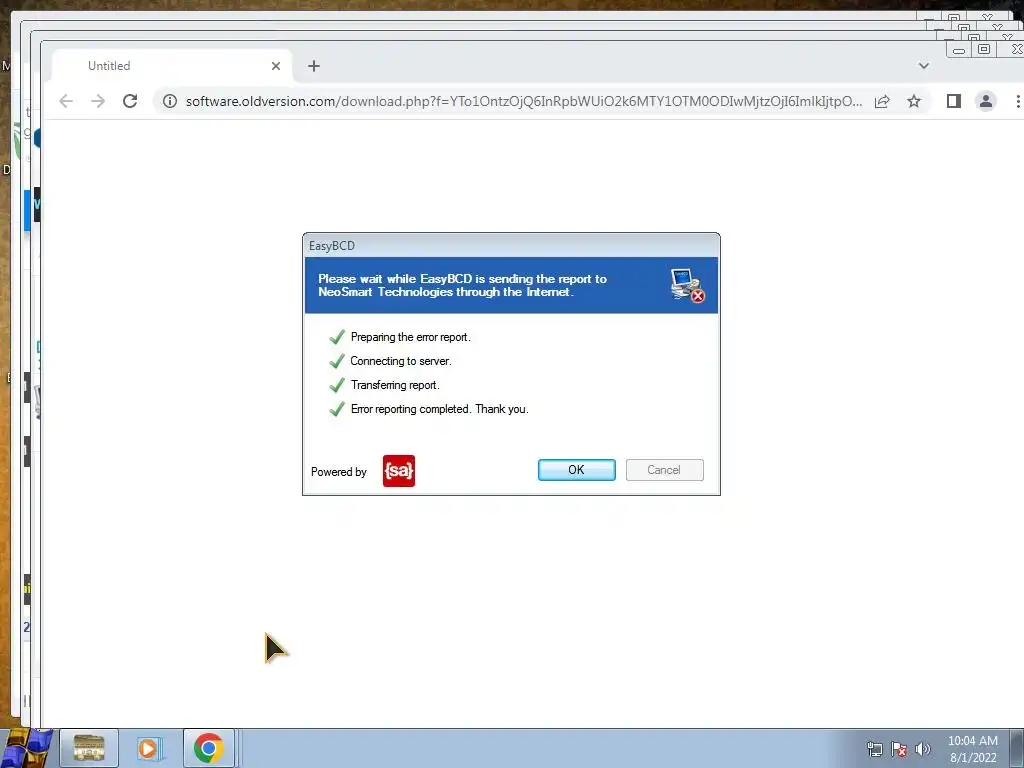Viewport: 1024px width, 768px height.
Task: Go forward in browser history
Action: click(98, 101)
